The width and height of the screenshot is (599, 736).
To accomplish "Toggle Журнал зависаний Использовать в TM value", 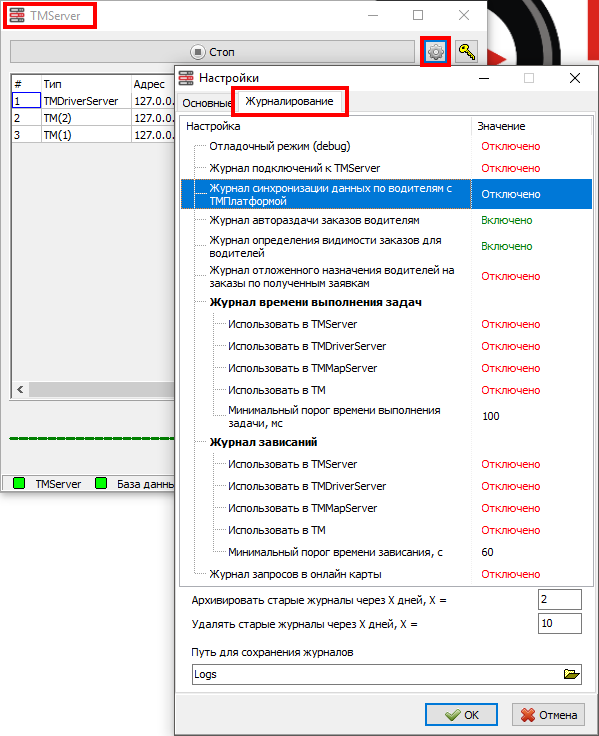I will pyautogui.click(x=510, y=530).
